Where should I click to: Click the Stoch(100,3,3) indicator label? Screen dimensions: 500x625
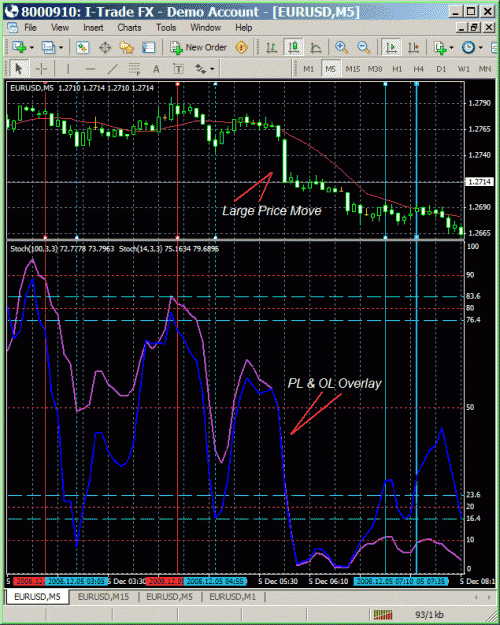coord(34,249)
